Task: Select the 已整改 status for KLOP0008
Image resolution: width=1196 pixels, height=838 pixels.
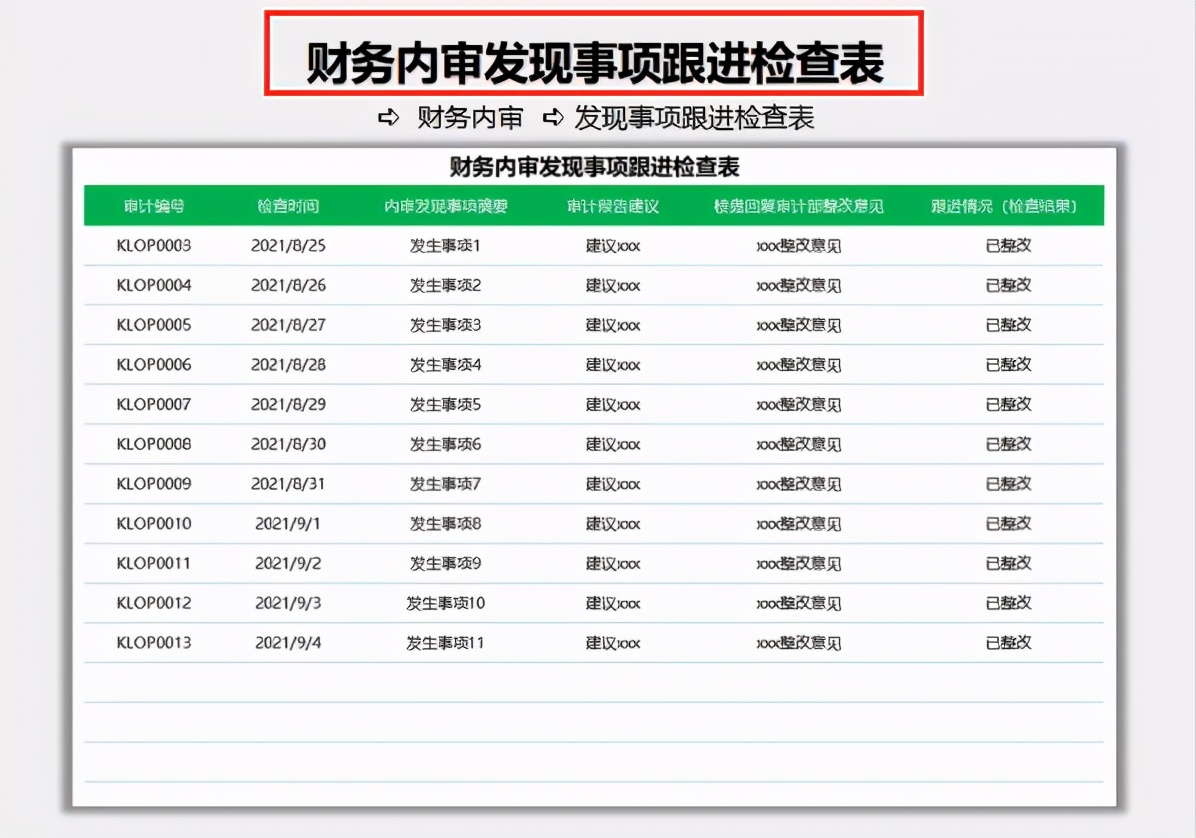Action: point(1007,444)
